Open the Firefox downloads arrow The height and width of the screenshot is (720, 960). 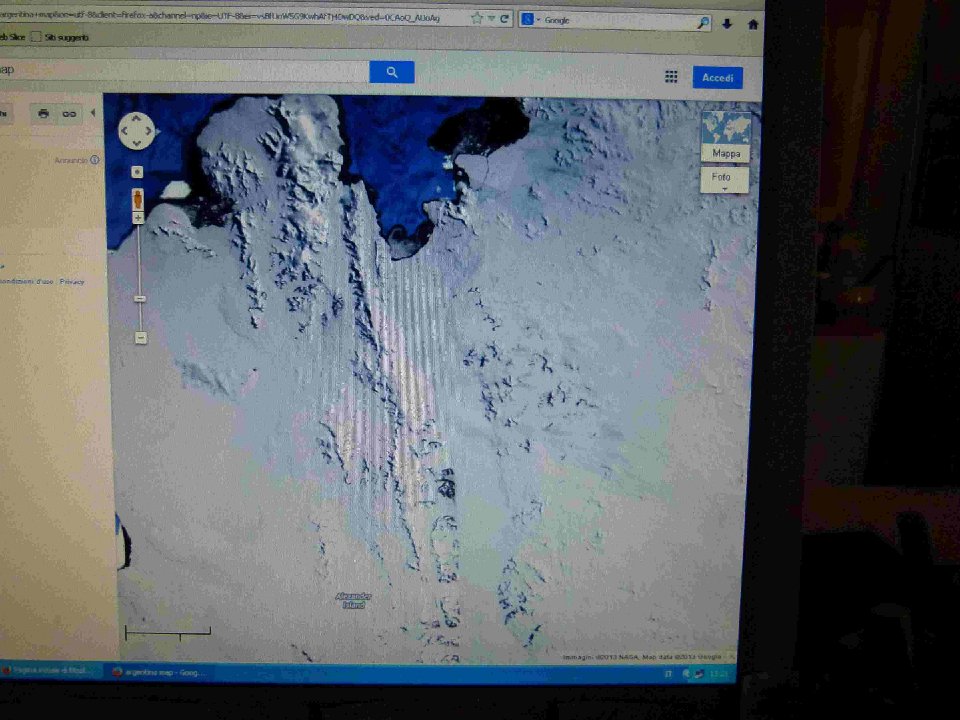pos(727,24)
